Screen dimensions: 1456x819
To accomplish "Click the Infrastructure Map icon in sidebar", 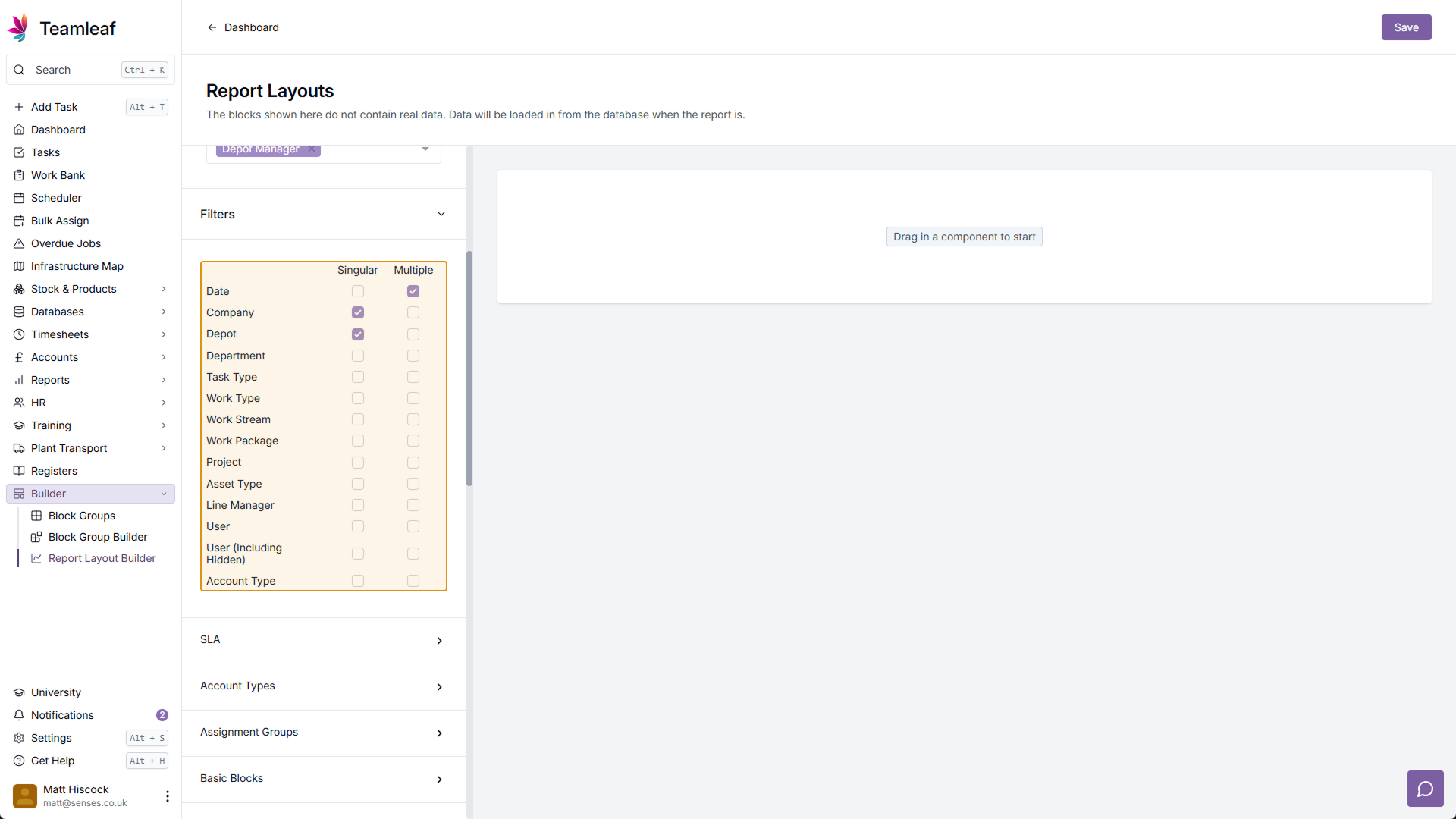I will coord(19,266).
